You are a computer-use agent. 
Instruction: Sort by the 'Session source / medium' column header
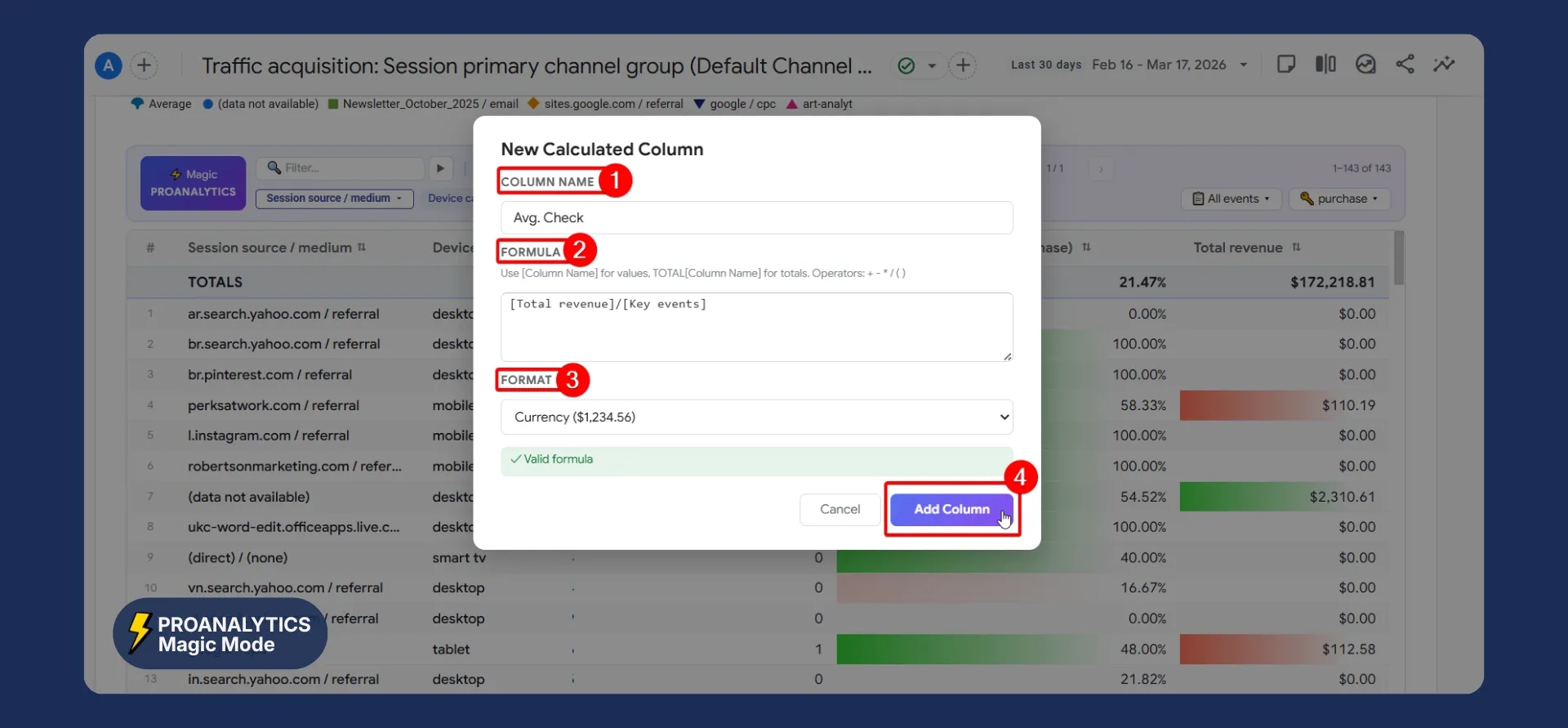pos(277,248)
